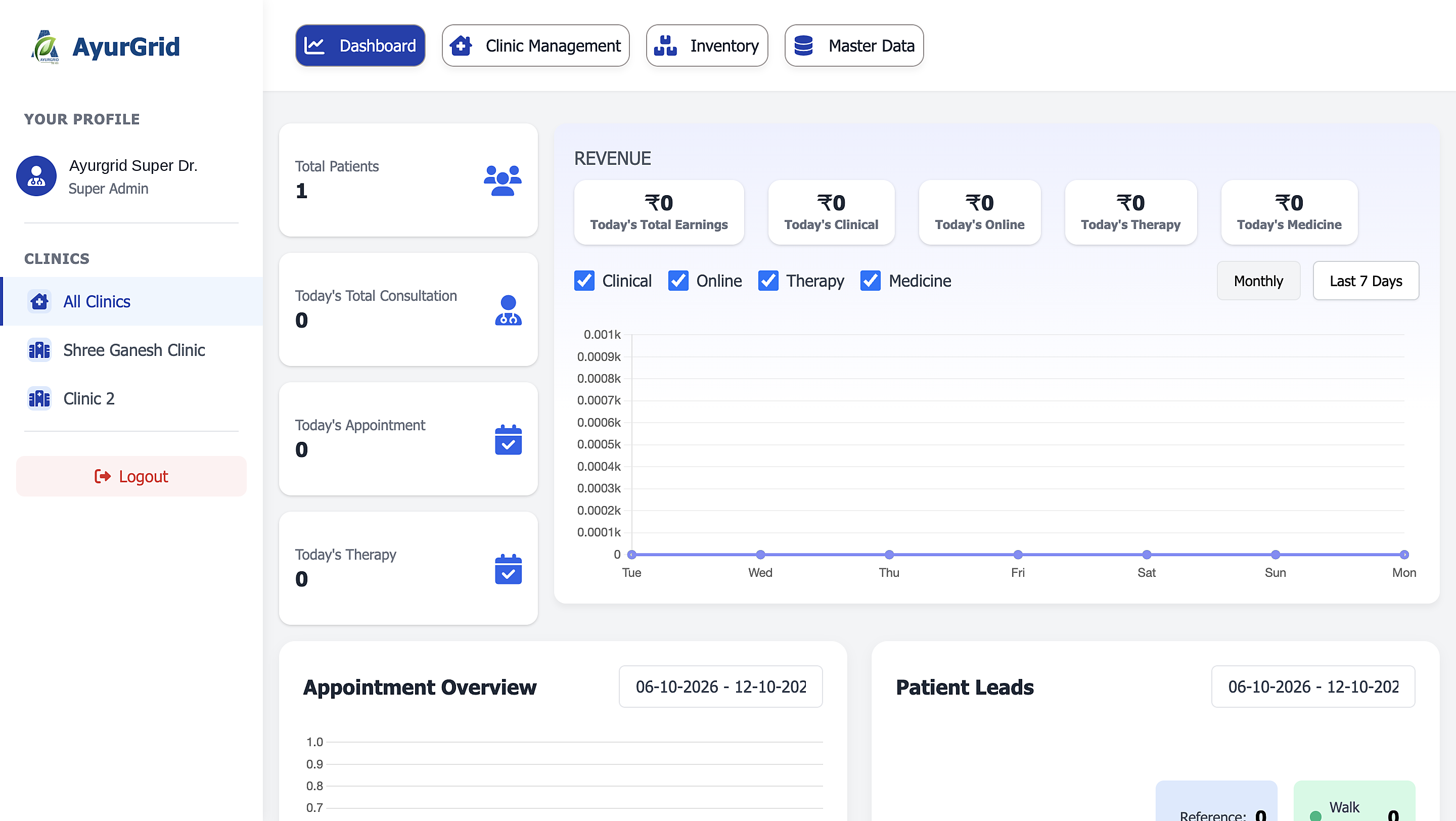The image size is (1456, 821).
Task: Click the Inventory boxes icon
Action: (665, 46)
